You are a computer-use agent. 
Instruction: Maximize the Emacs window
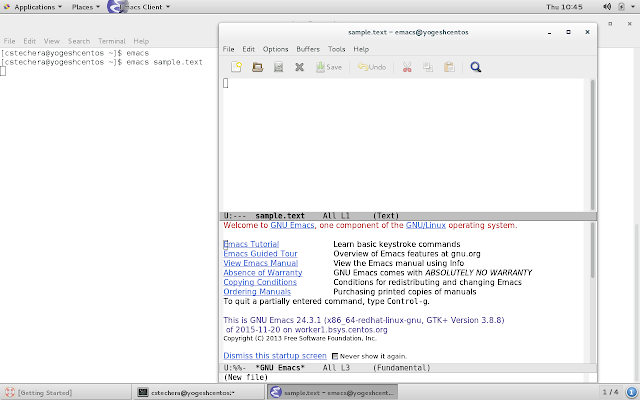click(568, 32)
